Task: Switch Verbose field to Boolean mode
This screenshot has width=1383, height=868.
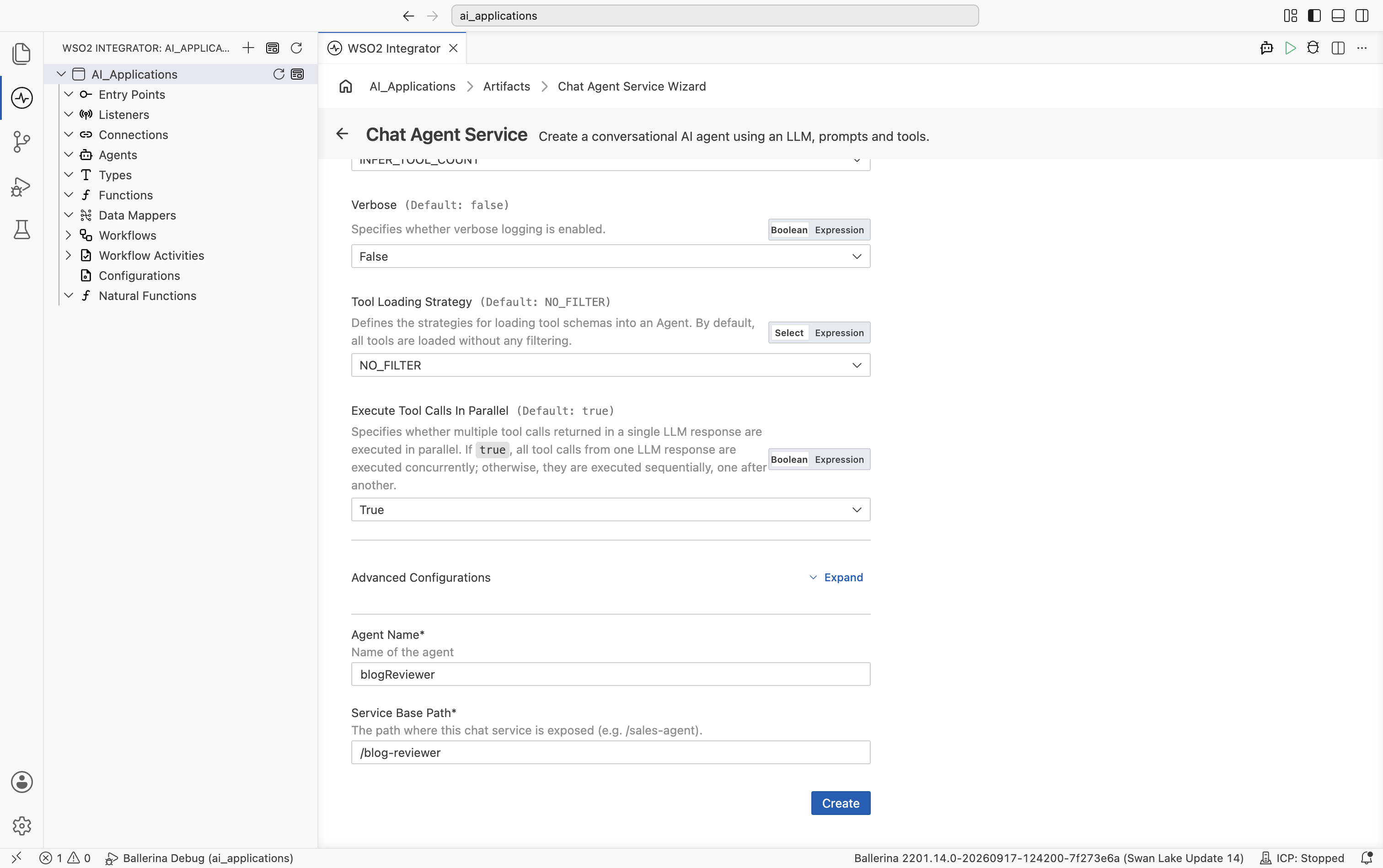Action: click(789, 230)
